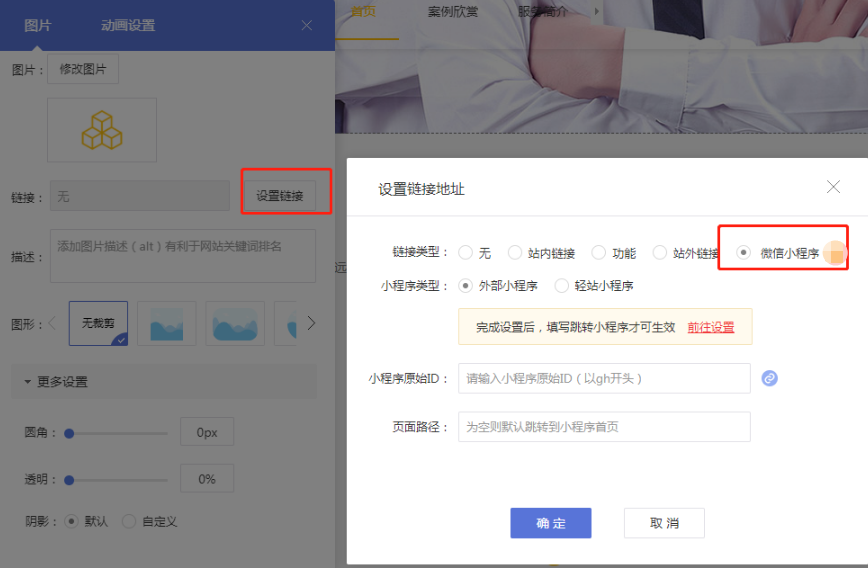The height and width of the screenshot is (568, 868).
Task: Click the 小程序原始ID input field
Action: point(604,379)
